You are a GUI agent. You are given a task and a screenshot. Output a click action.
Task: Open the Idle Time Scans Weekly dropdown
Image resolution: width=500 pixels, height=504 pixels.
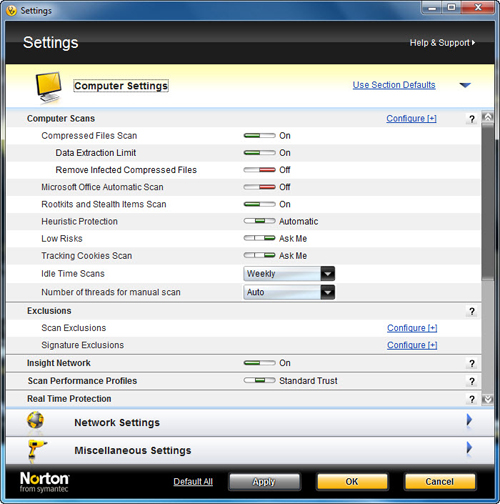[x=289, y=274]
